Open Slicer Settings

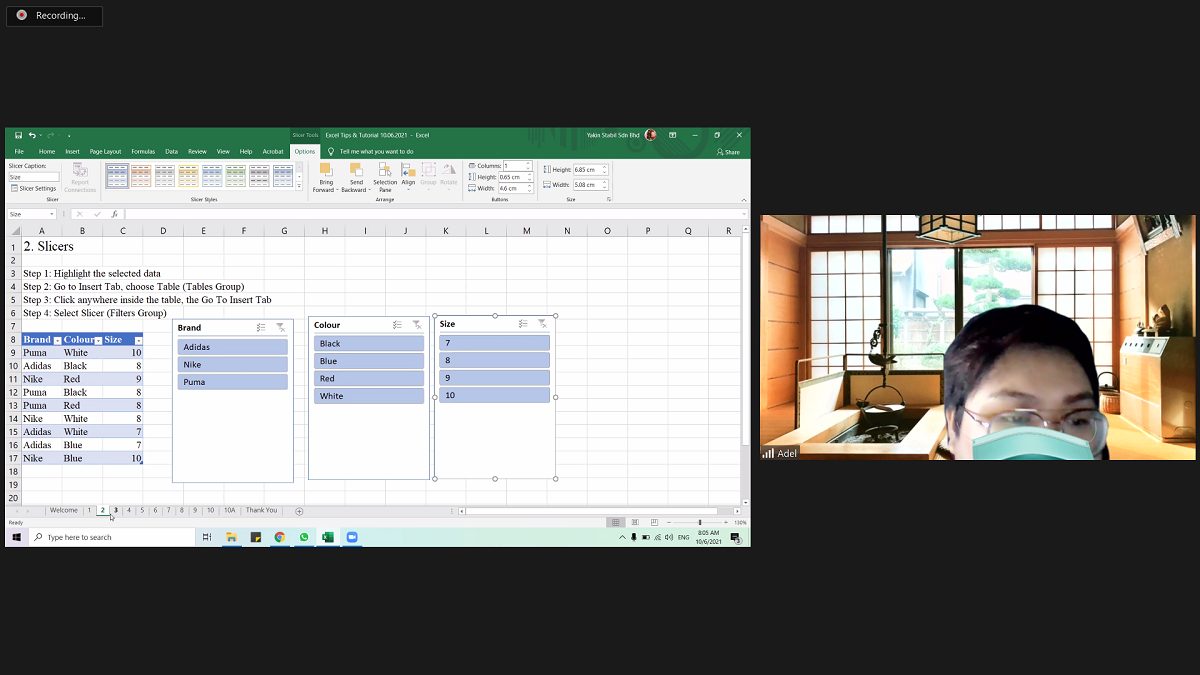coord(34,188)
